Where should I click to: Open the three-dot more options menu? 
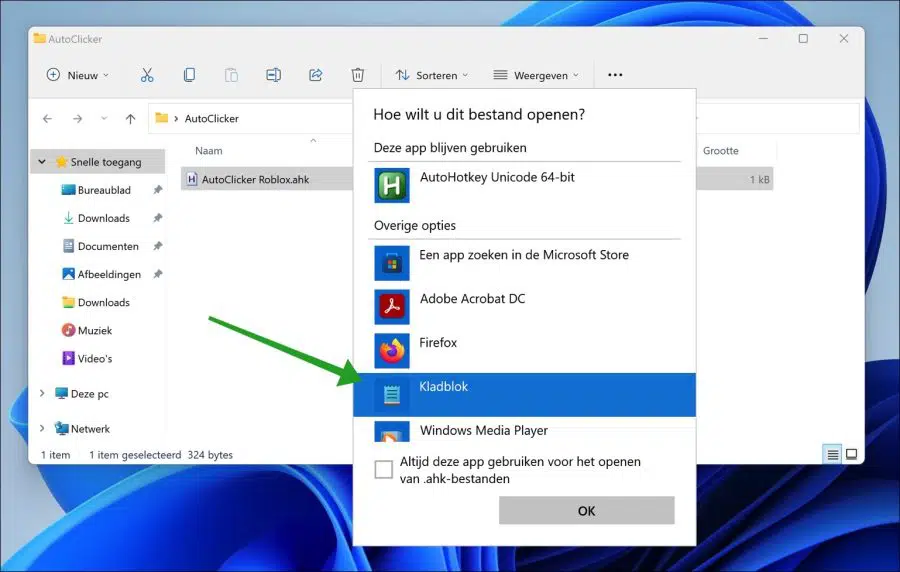(615, 75)
